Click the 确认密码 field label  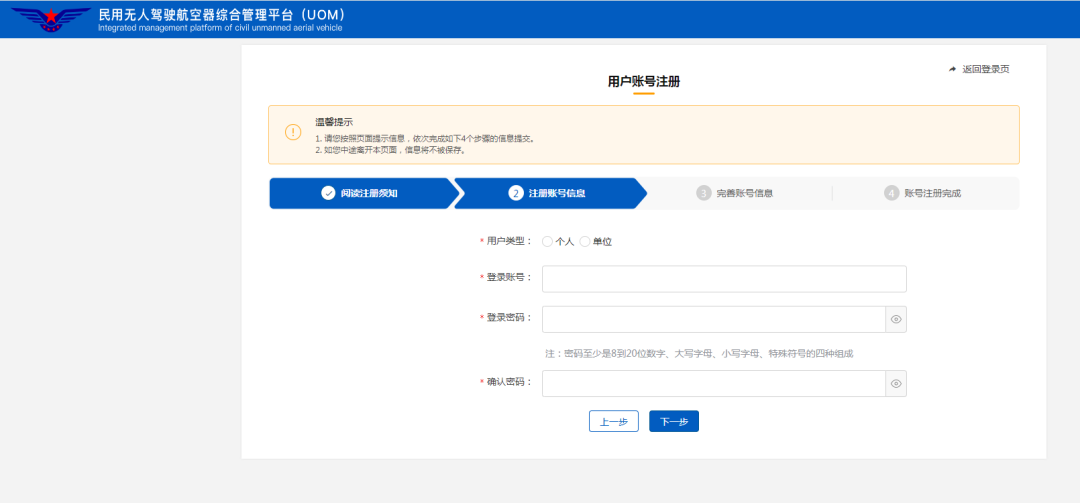509,382
